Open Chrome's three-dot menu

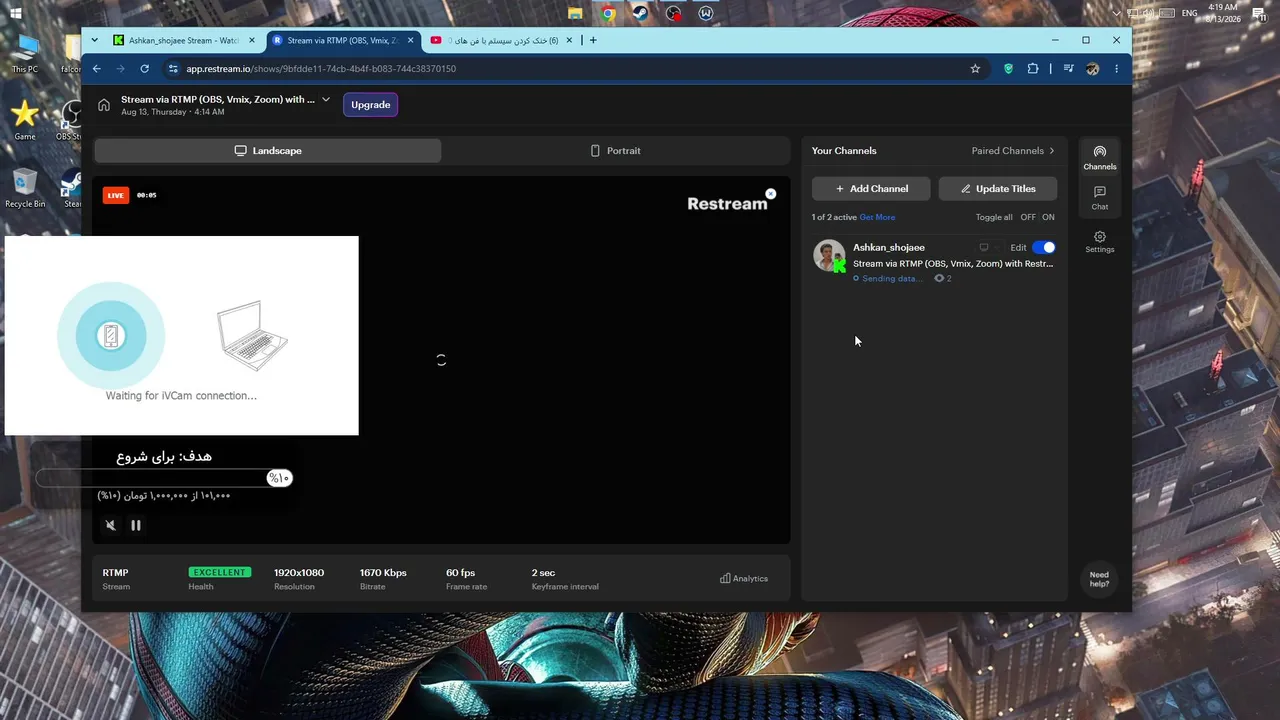(1116, 69)
